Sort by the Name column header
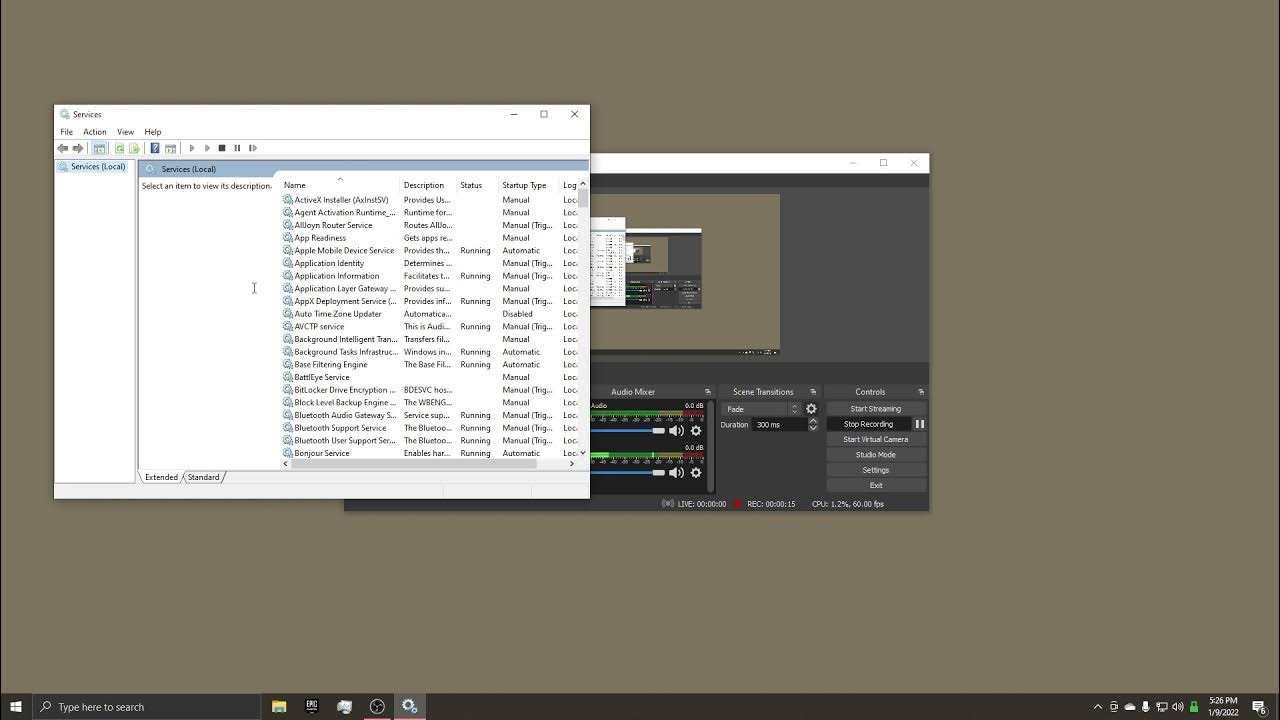Viewport: 1280px width, 720px height. 340,185
